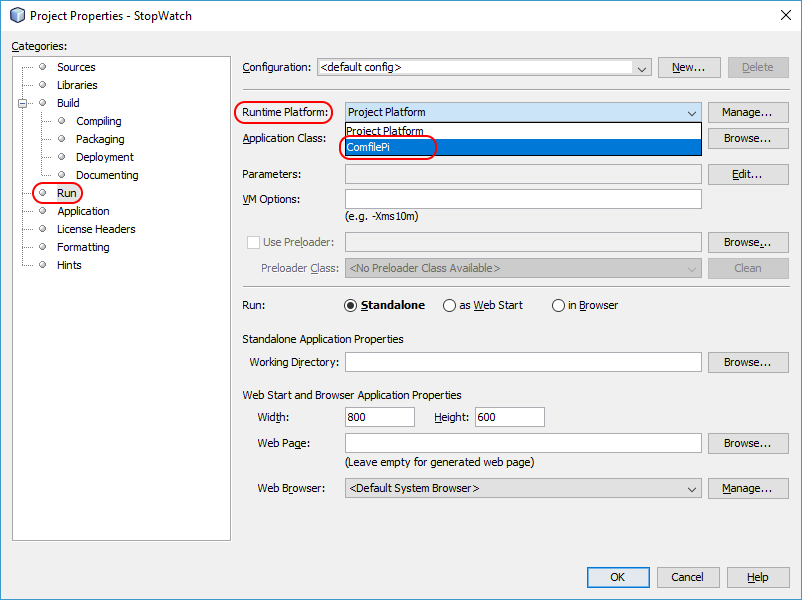Image resolution: width=802 pixels, height=600 pixels.
Task: Select the in Browser run option
Action: [558, 305]
